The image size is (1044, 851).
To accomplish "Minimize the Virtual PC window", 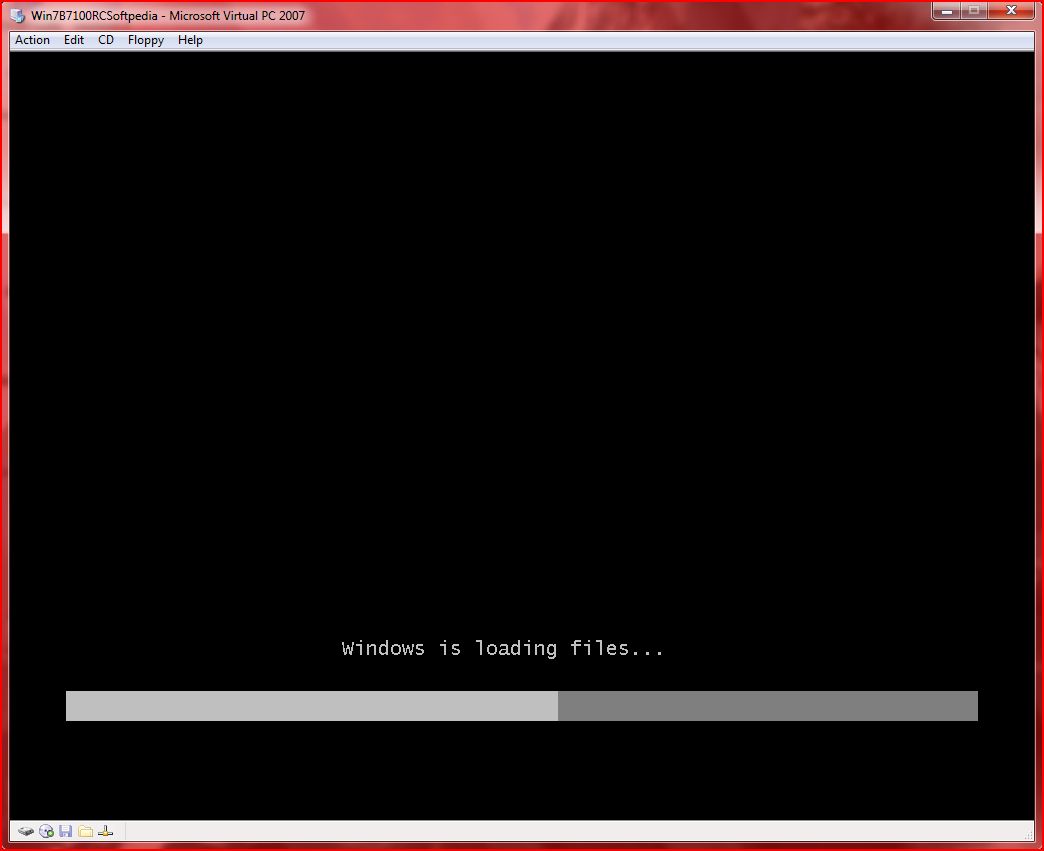I will (947, 11).
